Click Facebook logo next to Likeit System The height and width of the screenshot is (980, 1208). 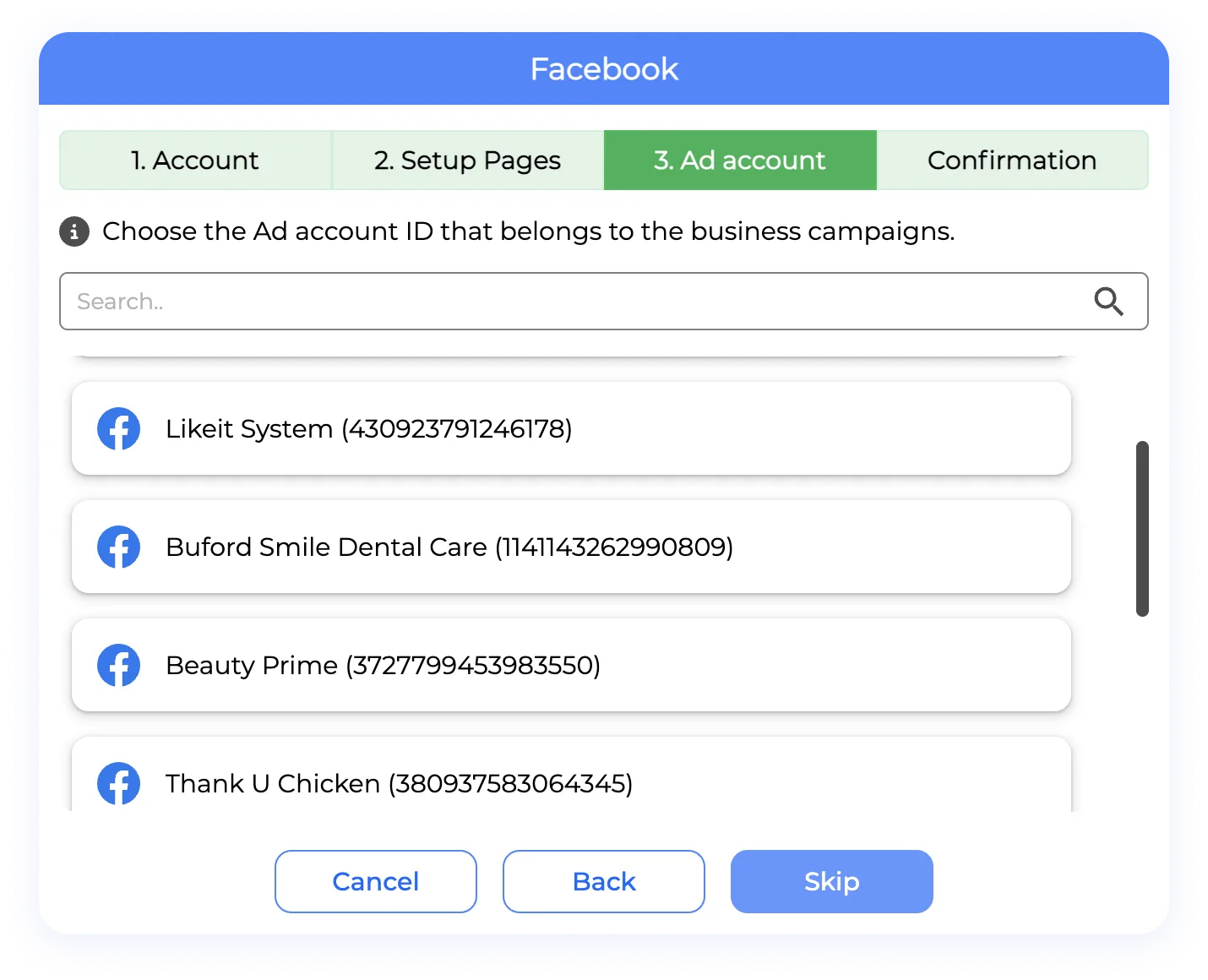coord(118,429)
